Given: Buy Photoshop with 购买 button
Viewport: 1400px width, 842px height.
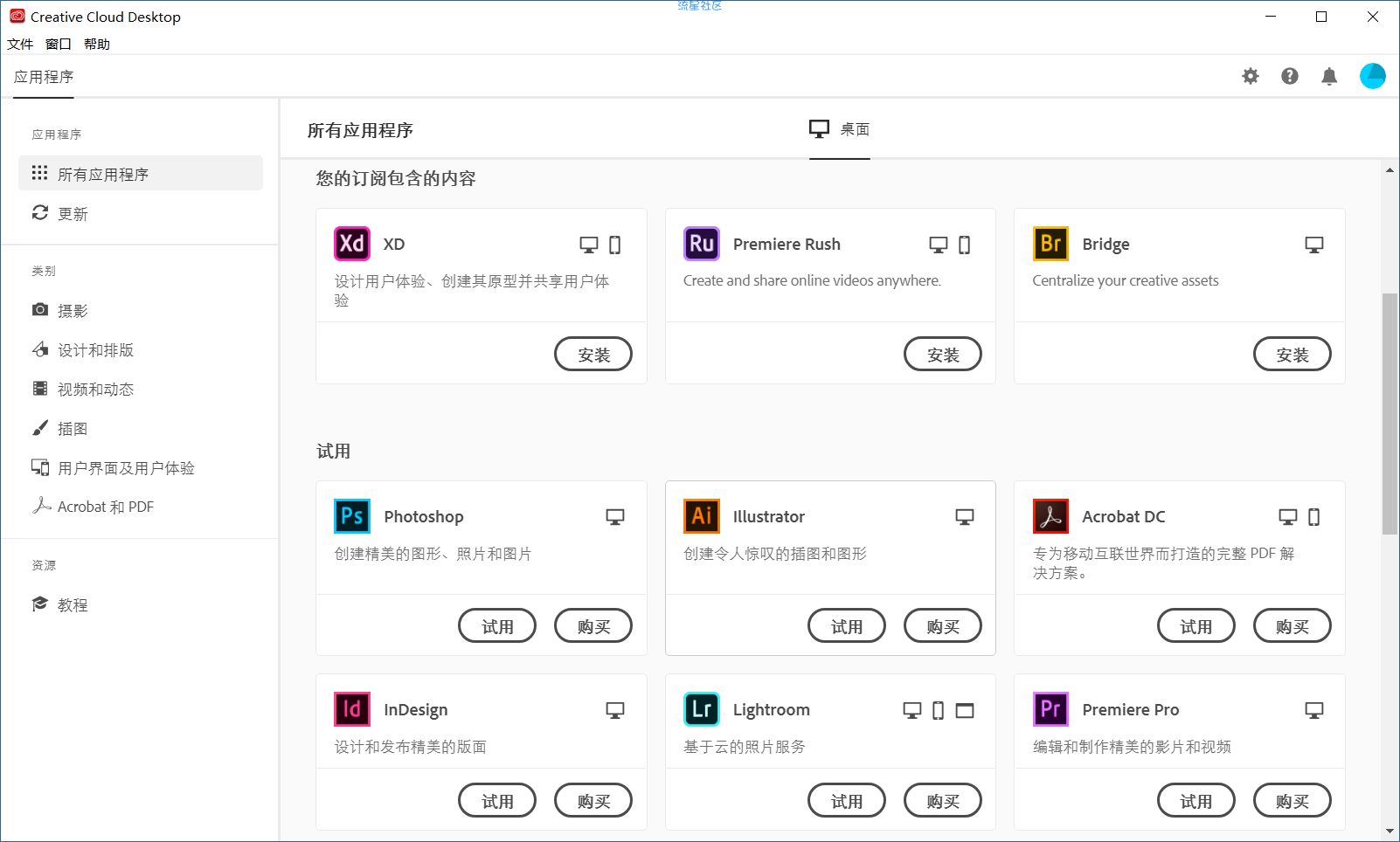Looking at the screenshot, I should click(x=593, y=625).
